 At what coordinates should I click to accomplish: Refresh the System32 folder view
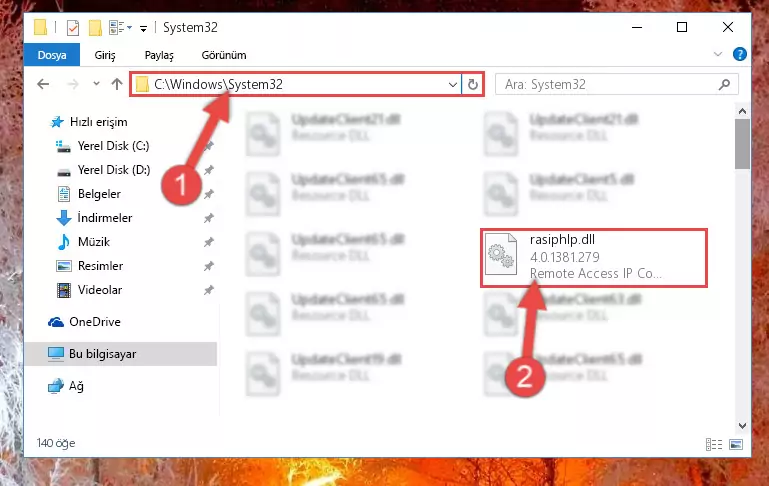coord(473,84)
